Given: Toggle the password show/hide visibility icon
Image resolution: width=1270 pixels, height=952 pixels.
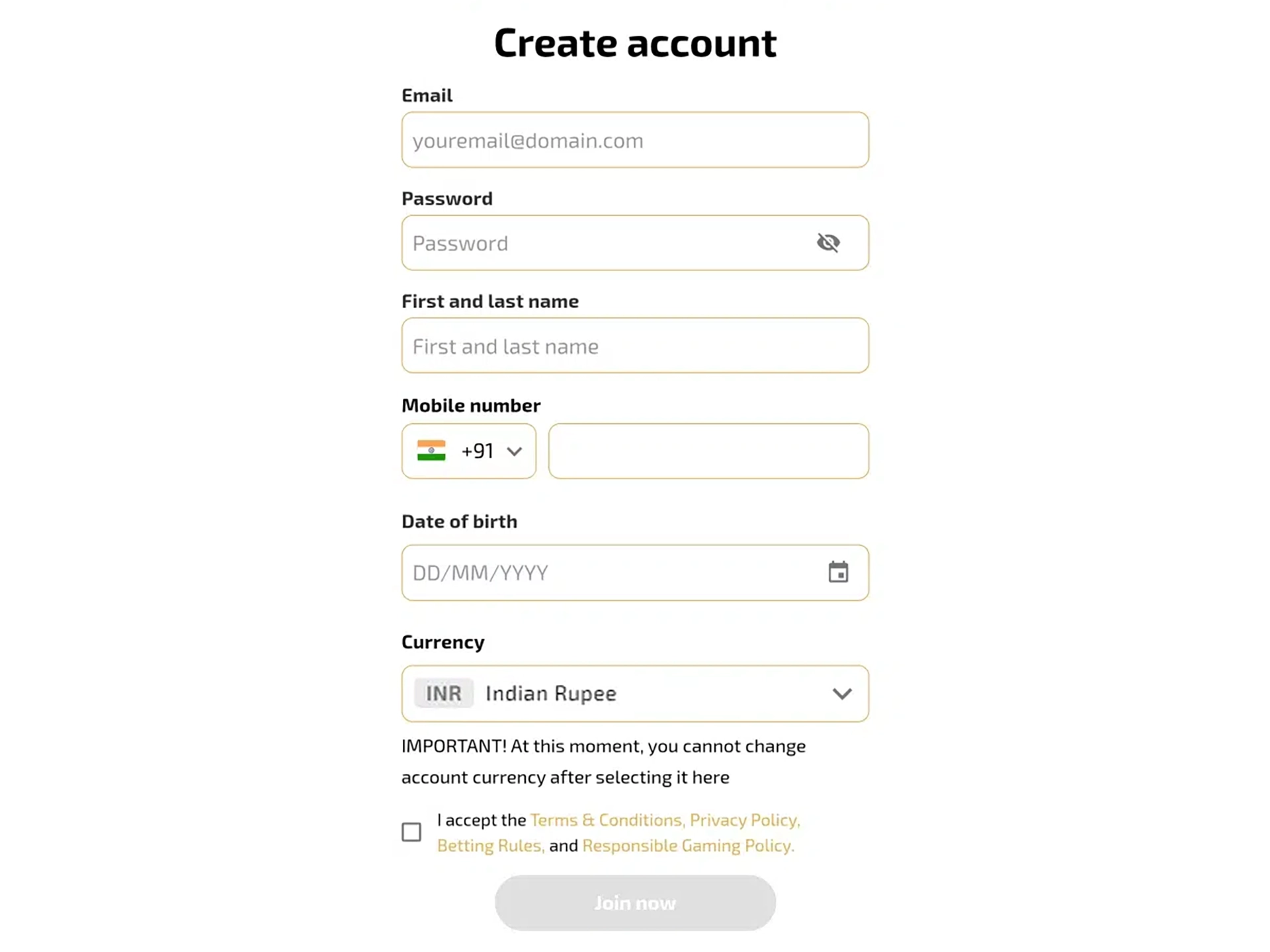Looking at the screenshot, I should tap(828, 242).
